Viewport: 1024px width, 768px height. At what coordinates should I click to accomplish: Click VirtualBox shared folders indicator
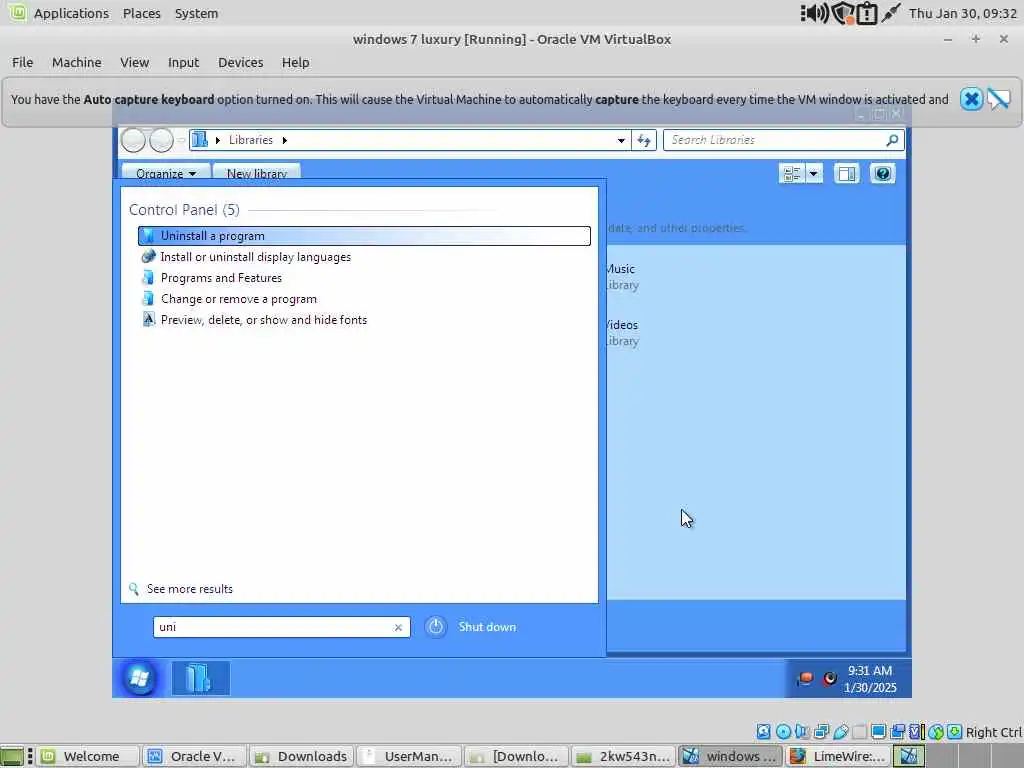[859, 732]
